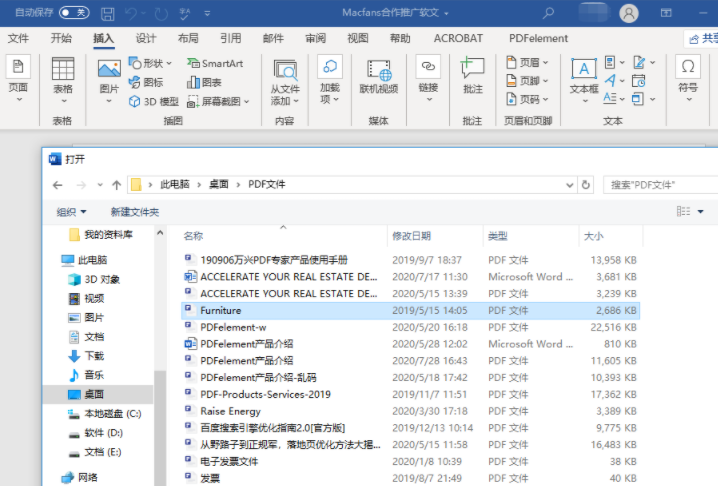Select the Furniture PDF file
The width and height of the screenshot is (718, 486).
[x=410, y=311]
